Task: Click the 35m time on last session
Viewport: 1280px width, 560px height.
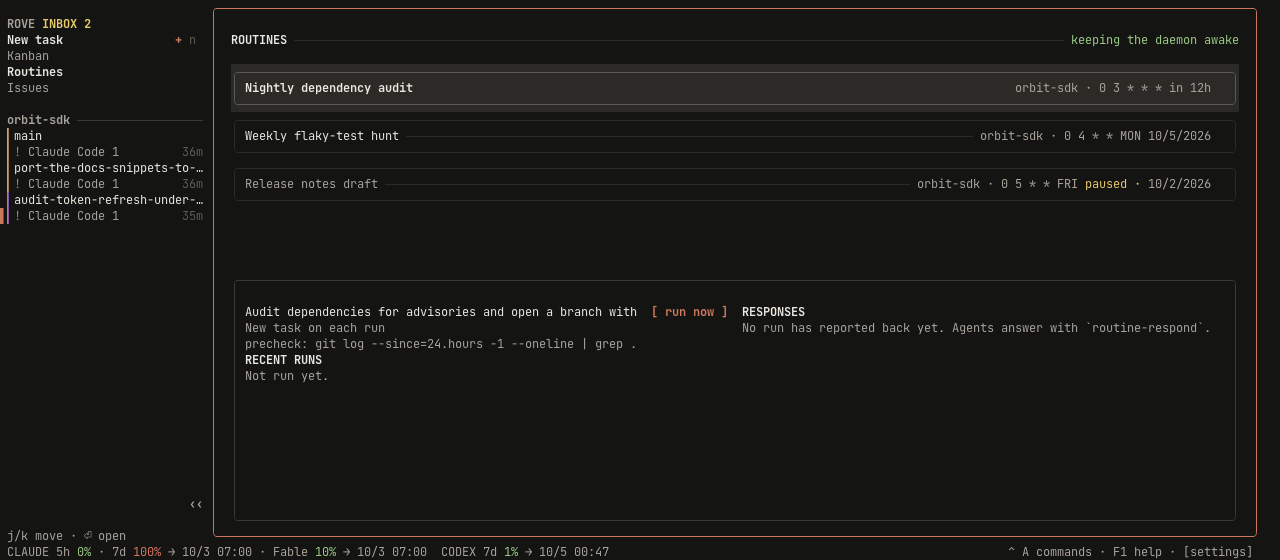Action: tap(192, 216)
